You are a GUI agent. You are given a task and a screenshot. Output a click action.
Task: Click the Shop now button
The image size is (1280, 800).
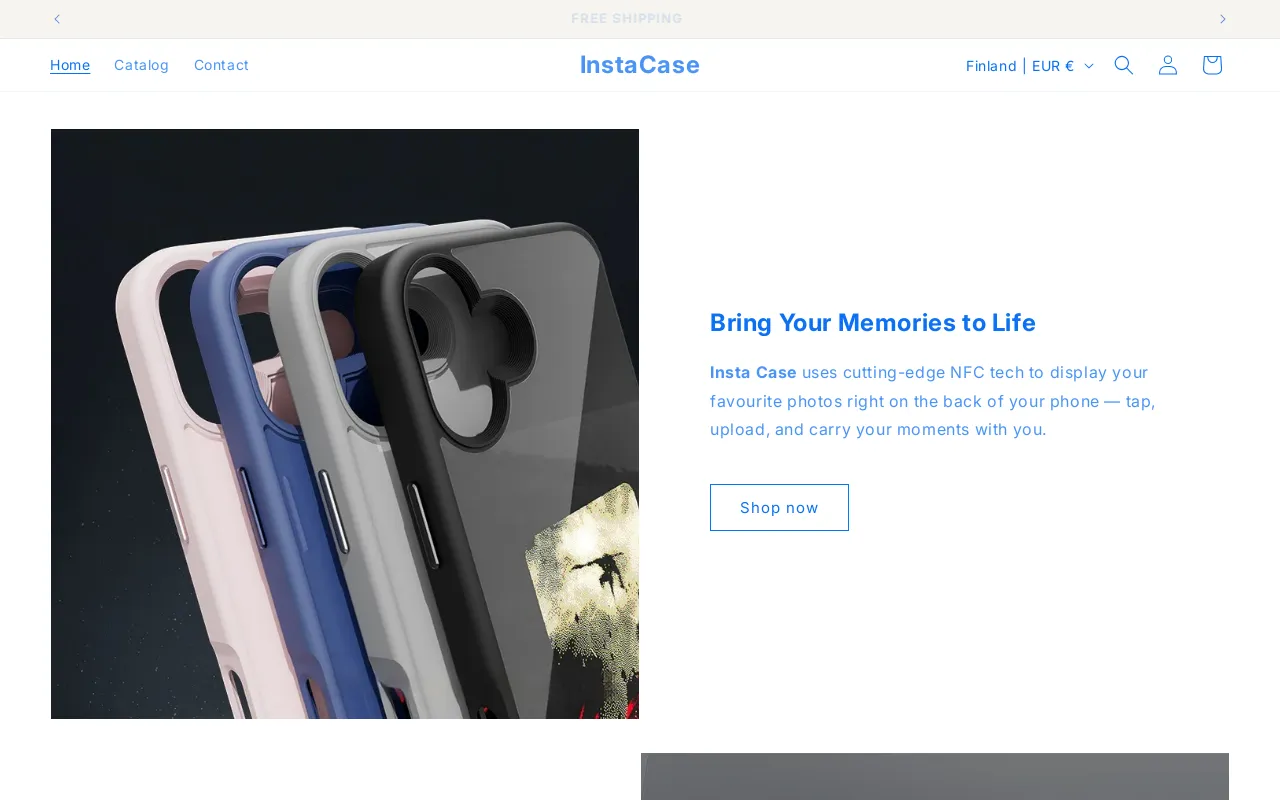(x=779, y=507)
